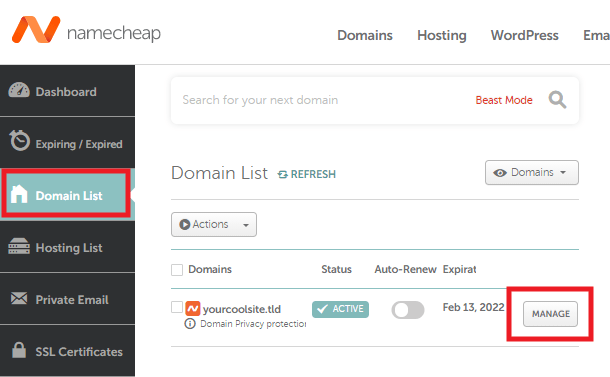Open SSL Certificates in the sidebar

[x=67, y=351]
